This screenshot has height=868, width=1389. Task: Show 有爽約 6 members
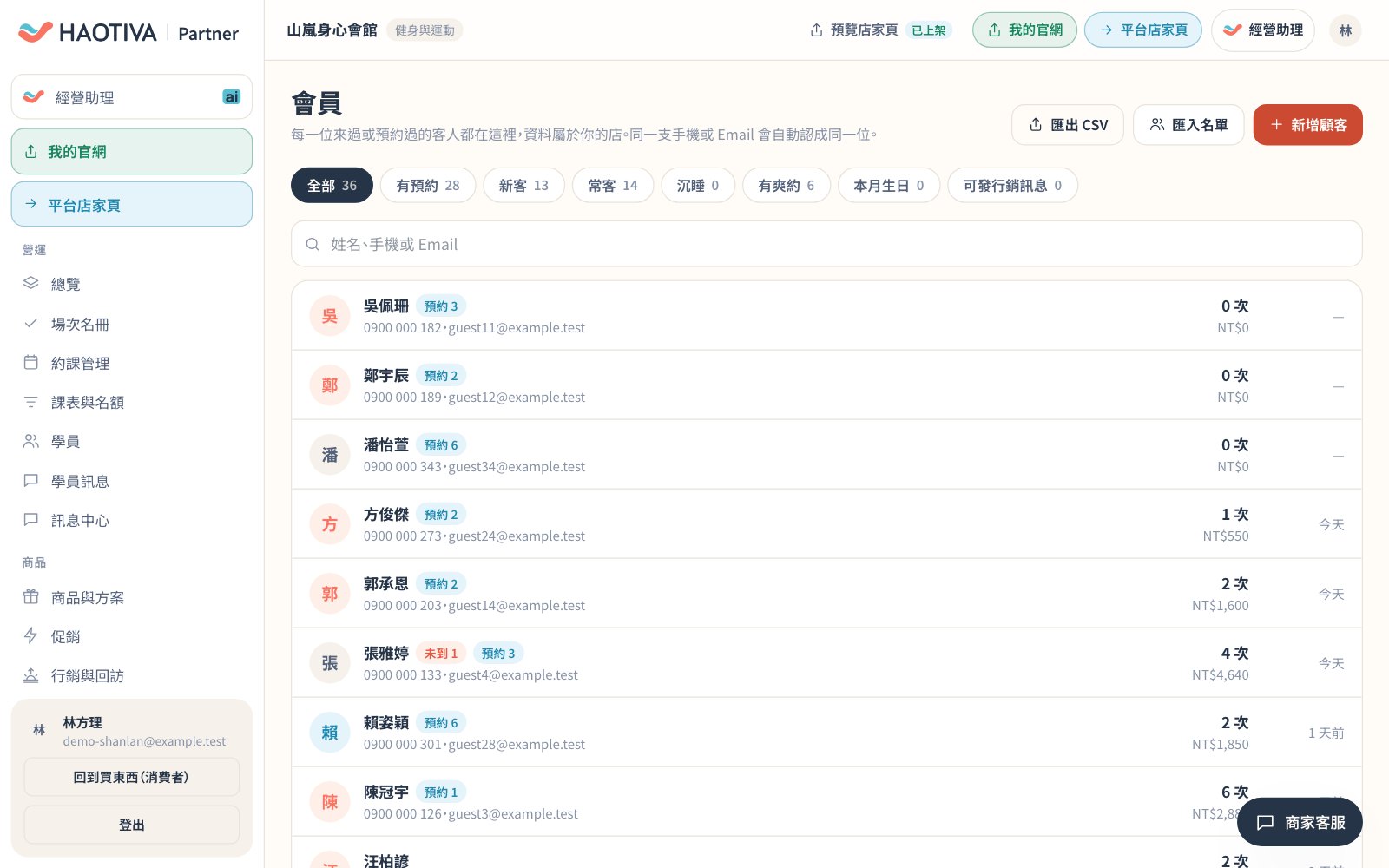(787, 185)
